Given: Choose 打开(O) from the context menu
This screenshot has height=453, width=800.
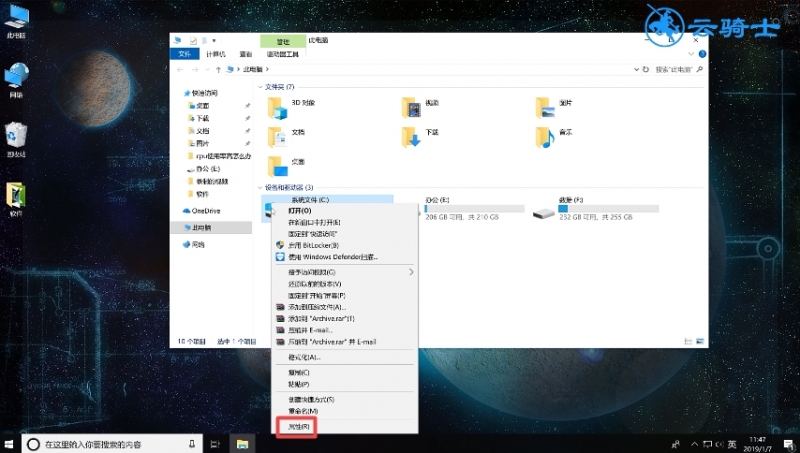Looking at the screenshot, I should [345, 211].
